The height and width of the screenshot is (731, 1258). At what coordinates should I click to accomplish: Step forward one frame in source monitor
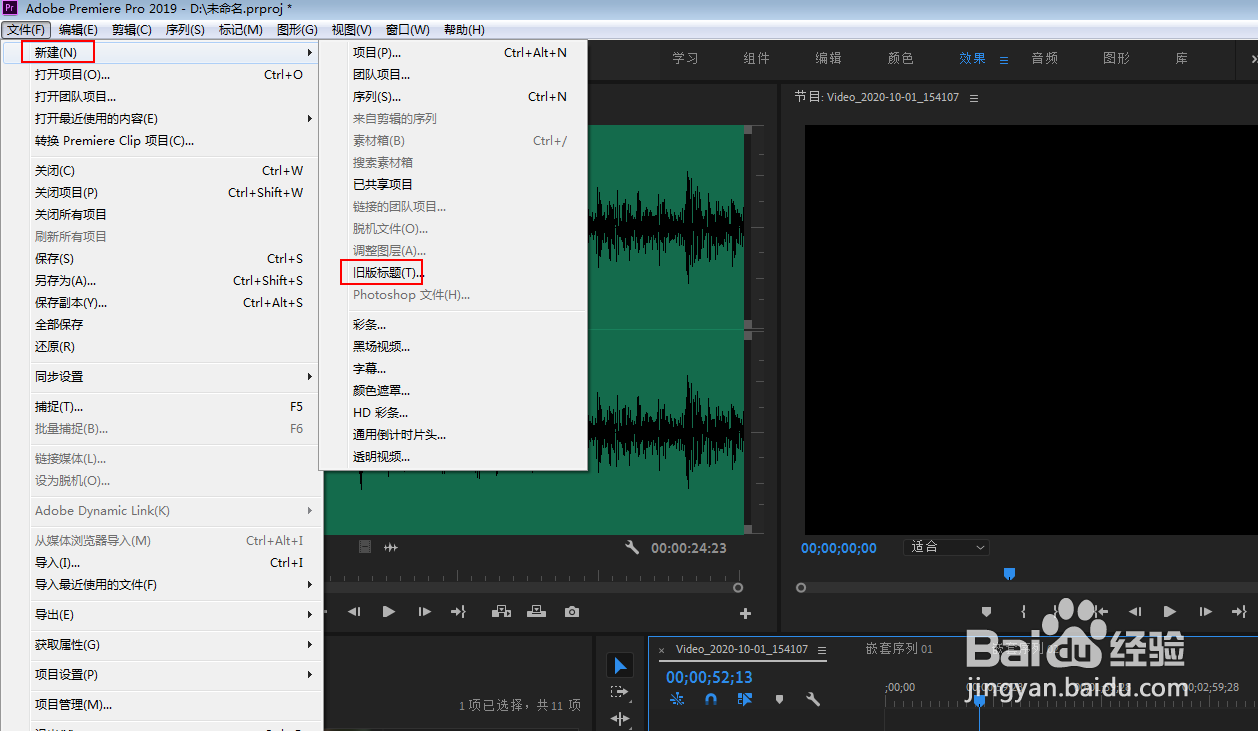point(425,612)
